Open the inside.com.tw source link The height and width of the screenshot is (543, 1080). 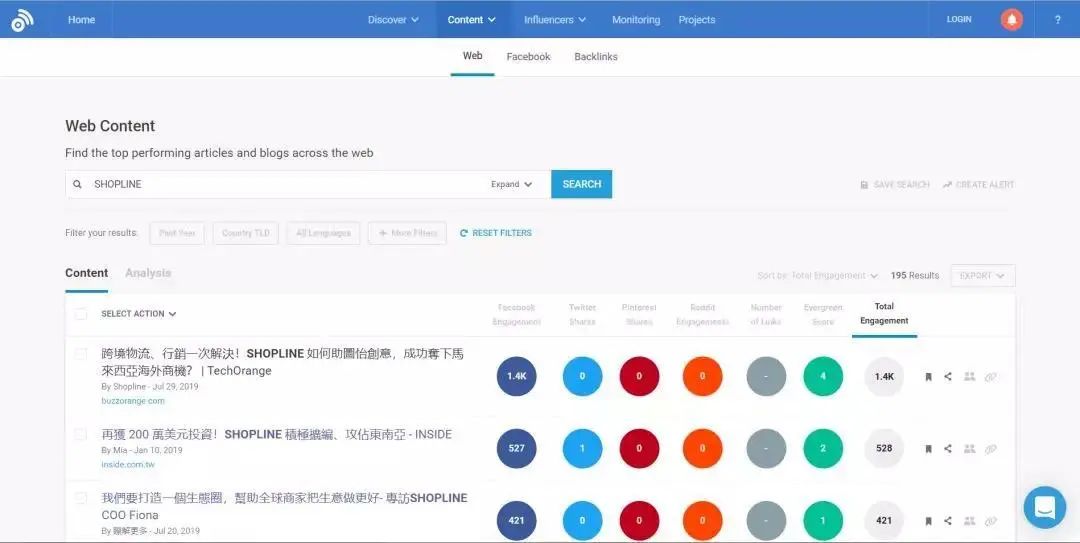pyautogui.click(x=128, y=464)
